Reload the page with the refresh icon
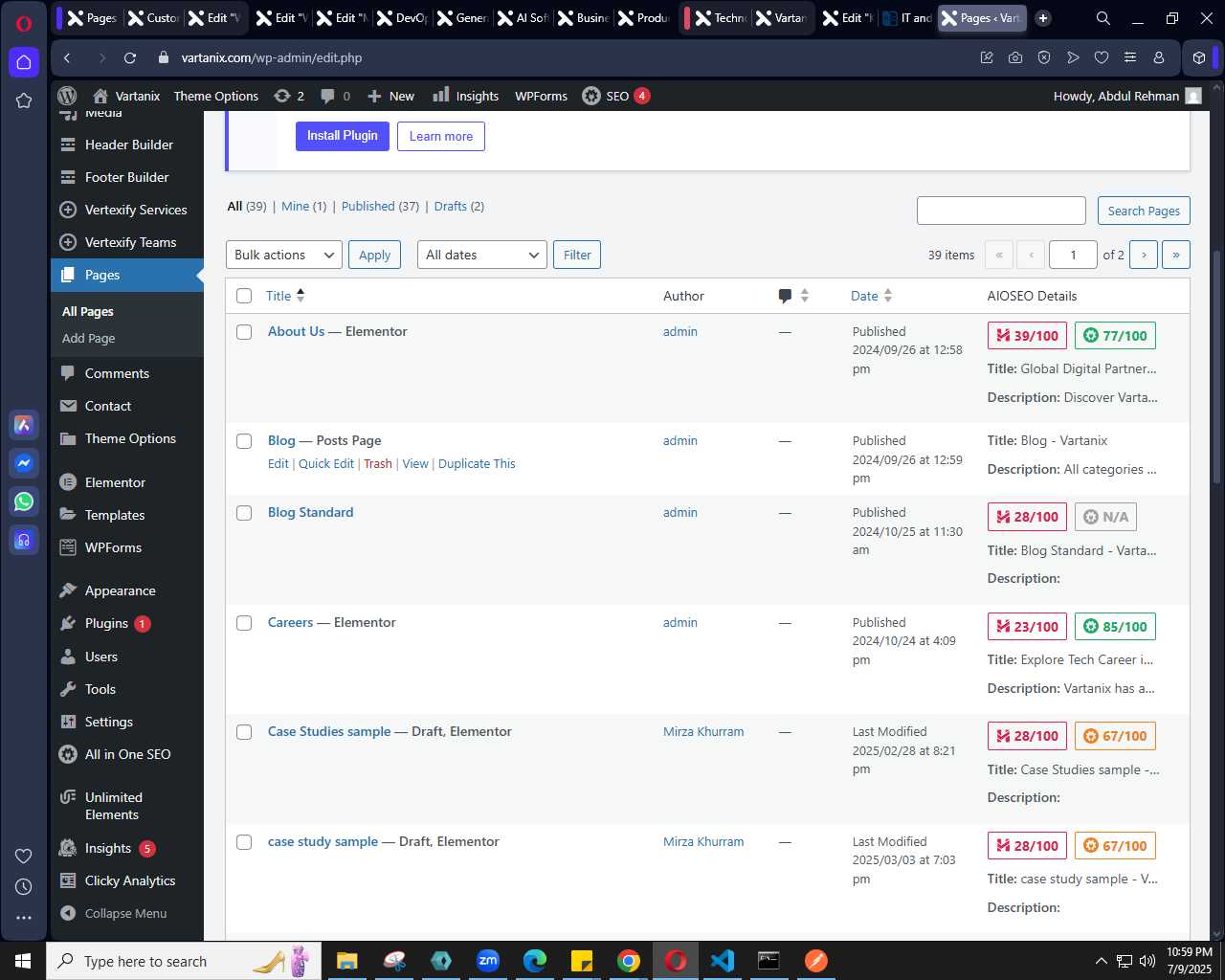Screen dimensions: 1225x980 130,57
